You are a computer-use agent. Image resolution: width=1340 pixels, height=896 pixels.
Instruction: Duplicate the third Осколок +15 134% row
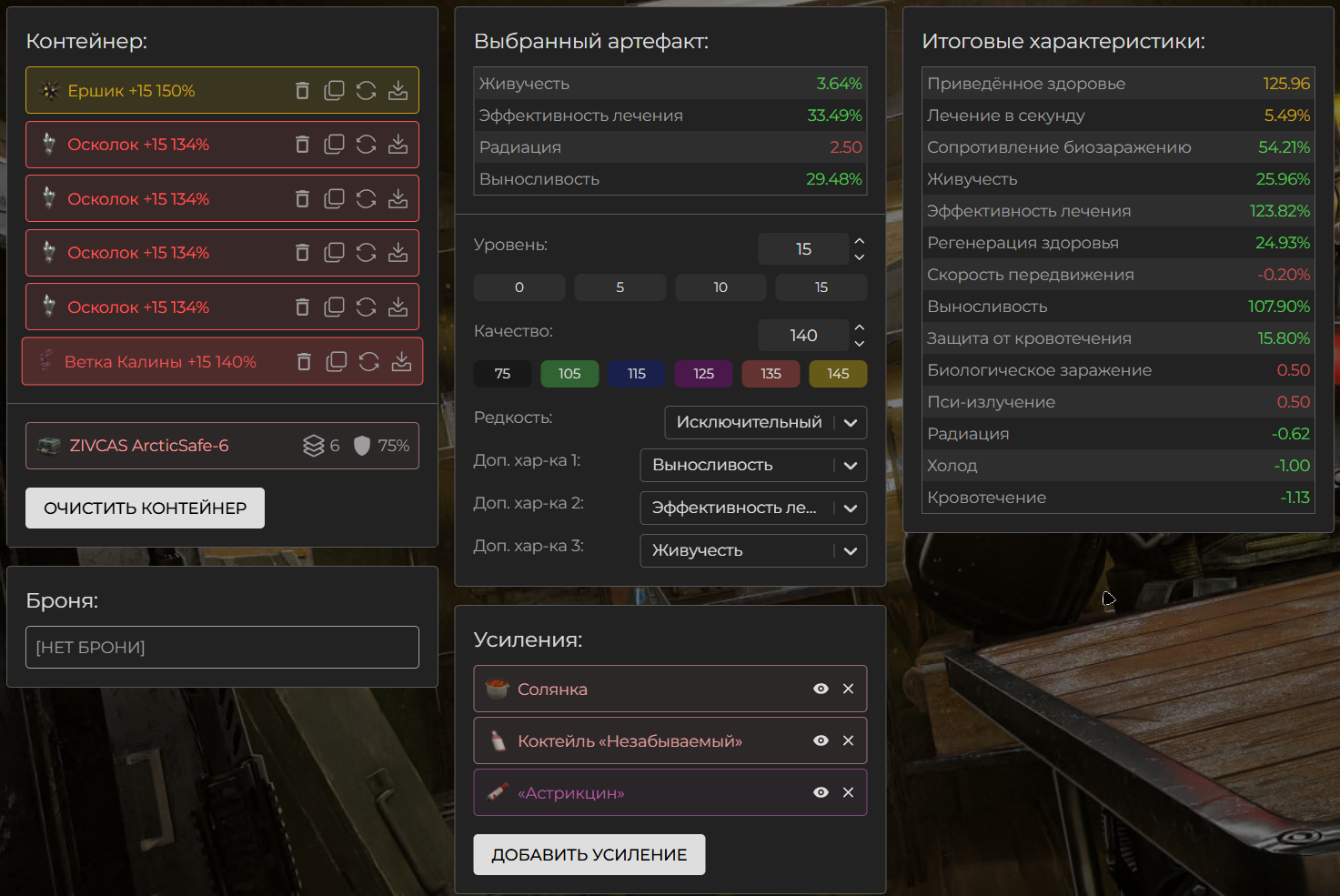(334, 252)
